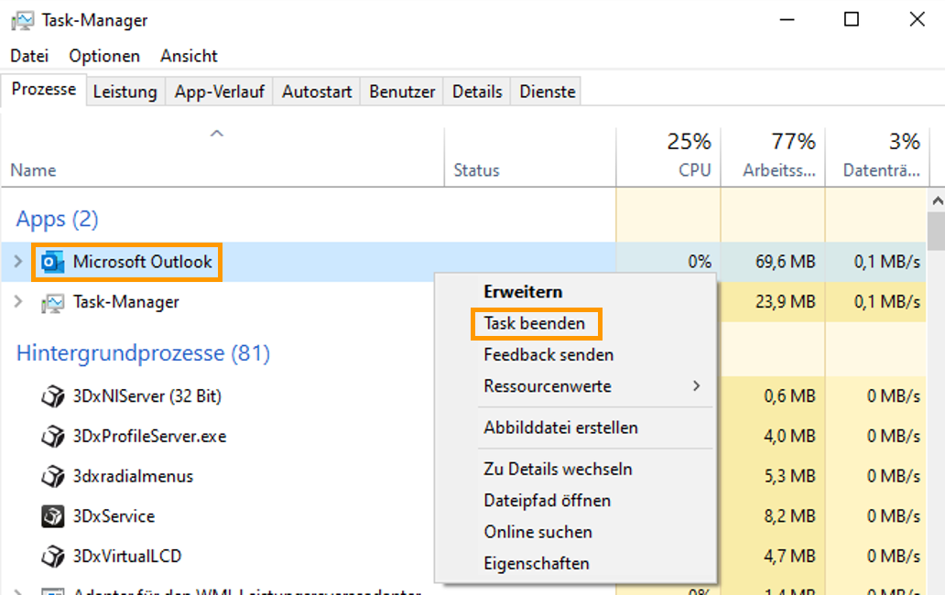Select the 3DxProfileServer.exe row

click(149, 436)
